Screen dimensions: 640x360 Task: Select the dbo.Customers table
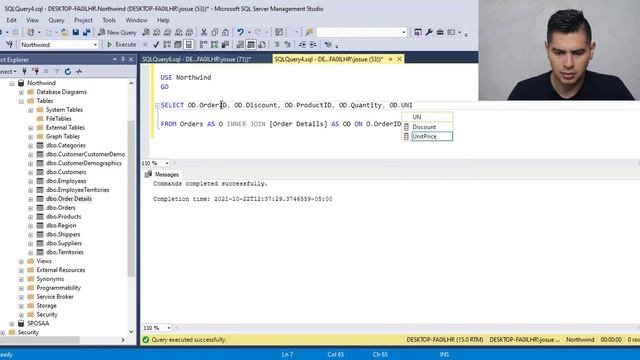point(66,172)
